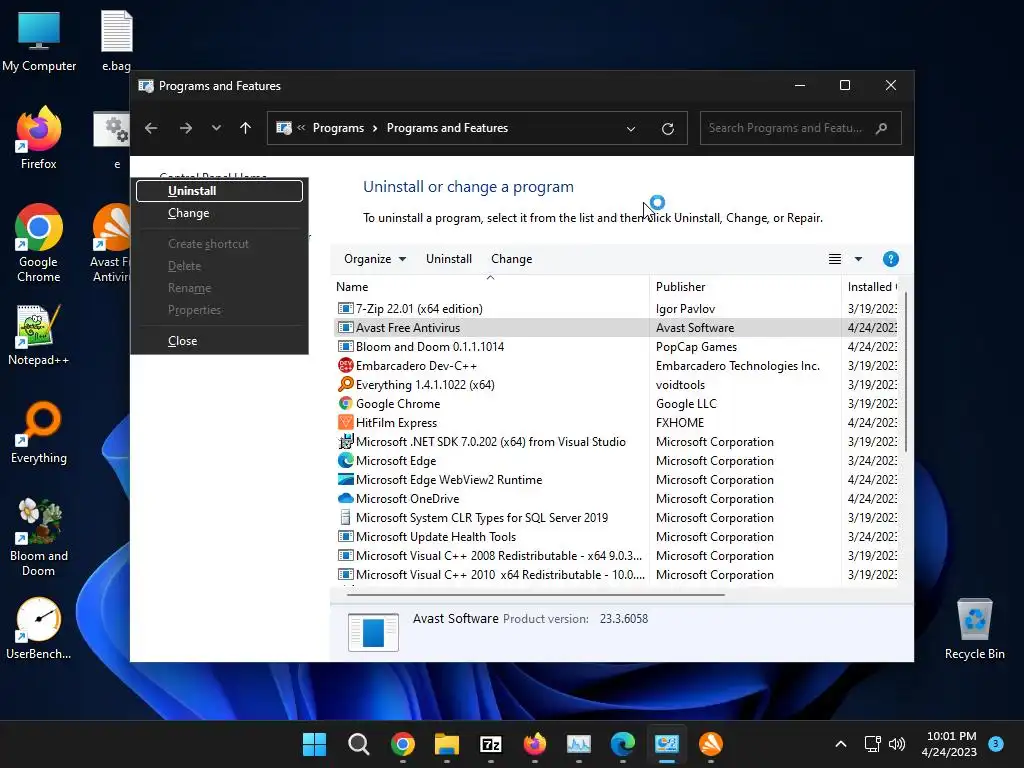The width and height of the screenshot is (1024, 768).
Task: Open the view options dropdown arrow
Action: [858, 259]
